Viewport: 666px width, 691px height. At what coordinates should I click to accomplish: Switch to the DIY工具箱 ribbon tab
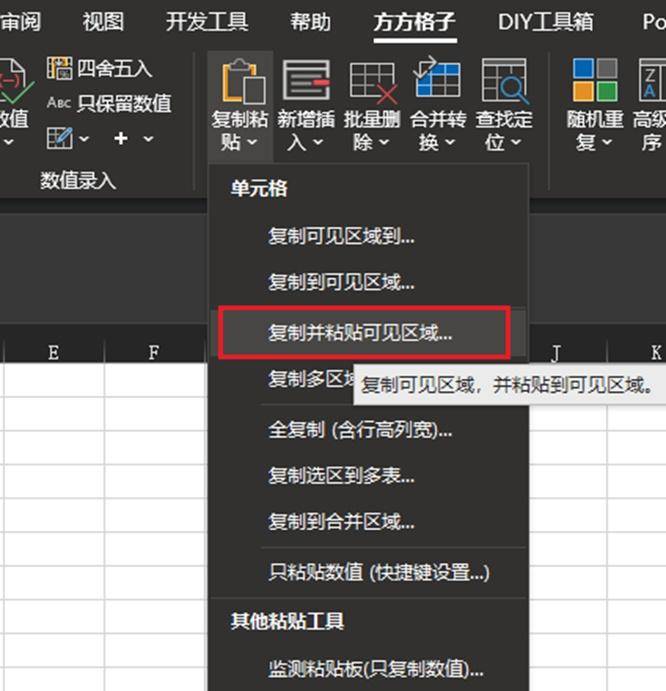click(x=546, y=22)
